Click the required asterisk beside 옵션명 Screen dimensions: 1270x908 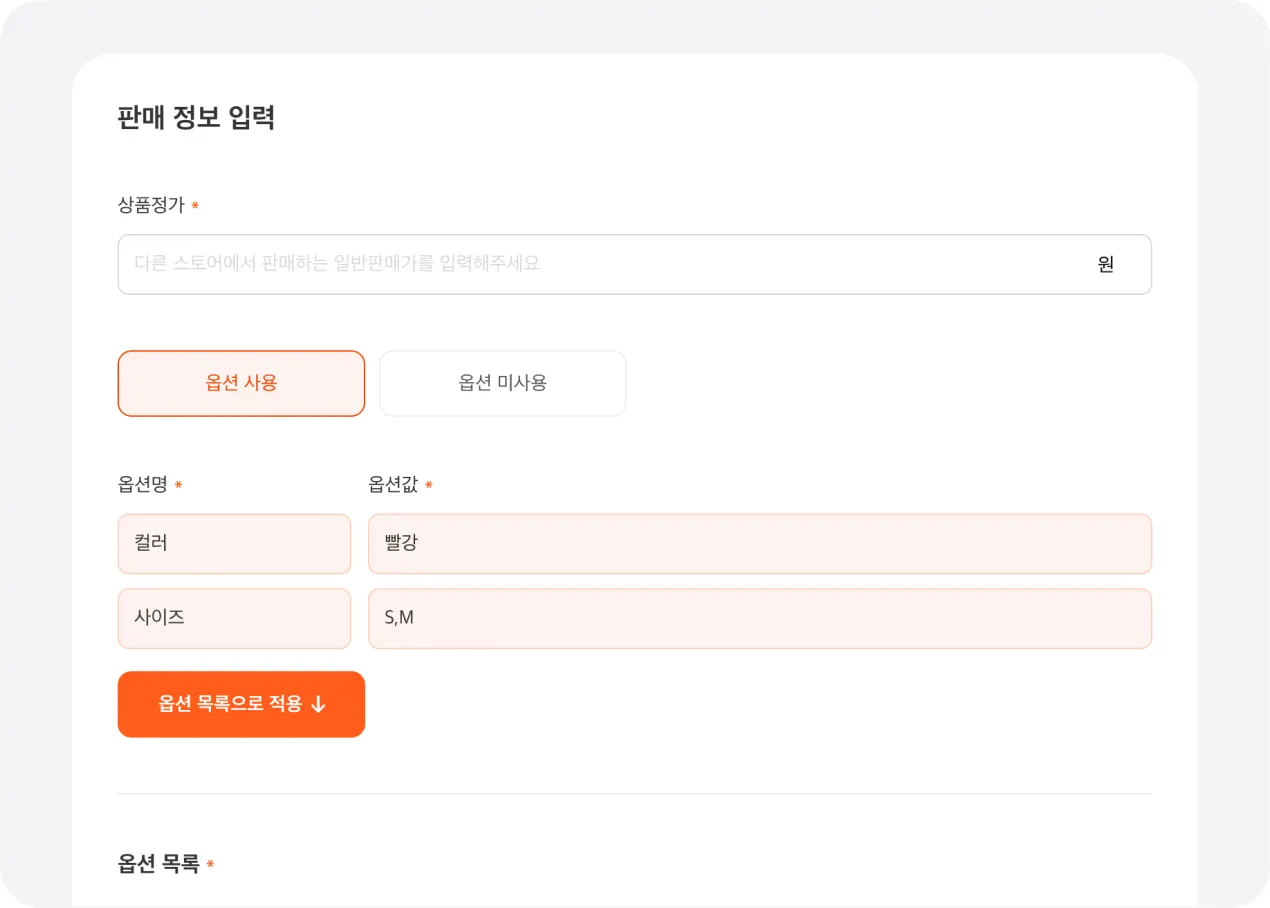coord(178,486)
